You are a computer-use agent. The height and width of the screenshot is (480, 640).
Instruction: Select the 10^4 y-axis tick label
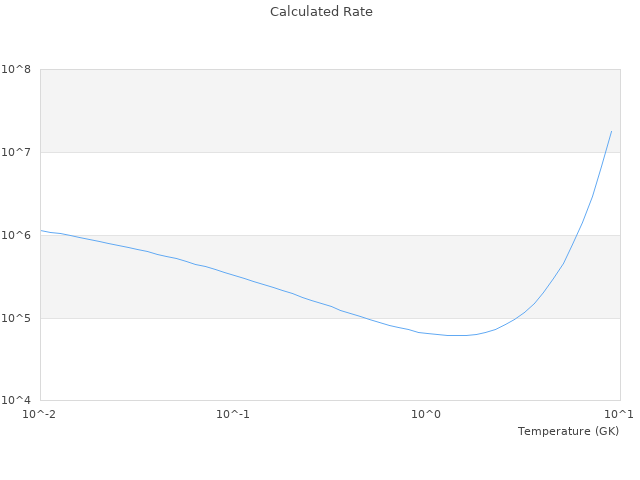(x=16, y=401)
